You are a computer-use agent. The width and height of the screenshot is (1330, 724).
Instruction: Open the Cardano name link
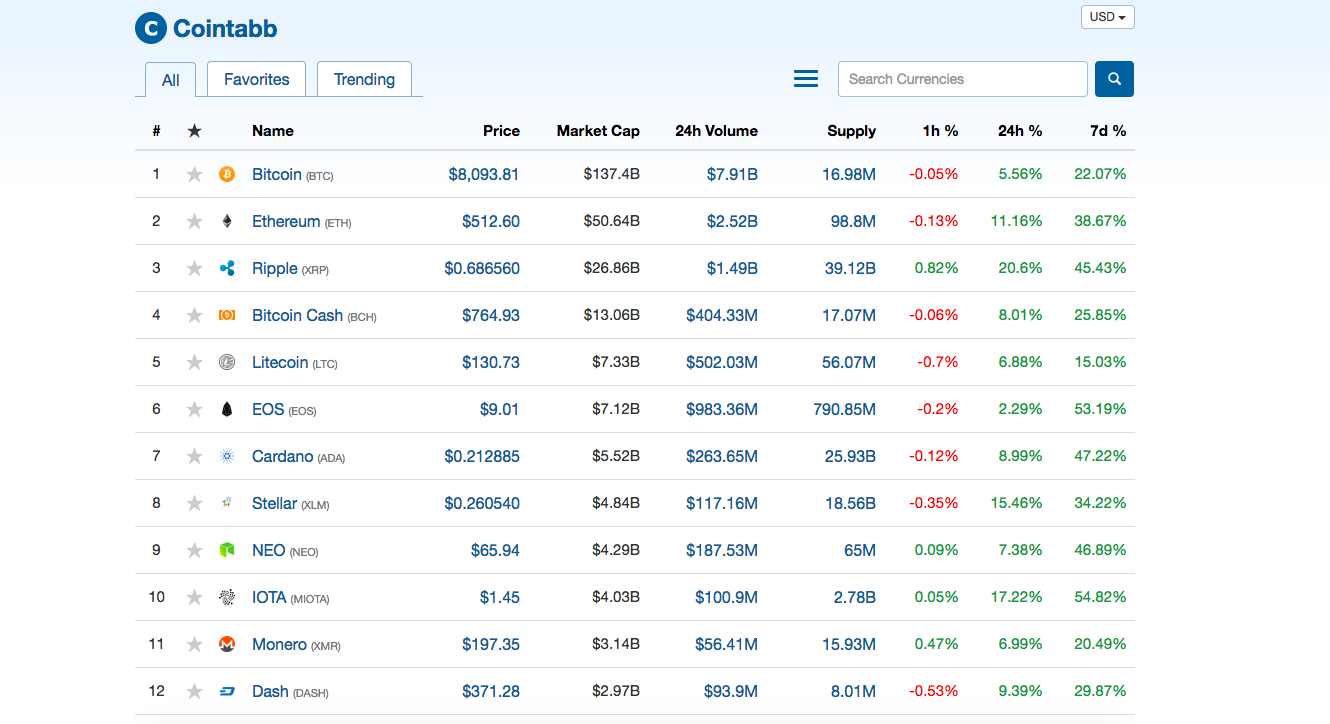[283, 456]
